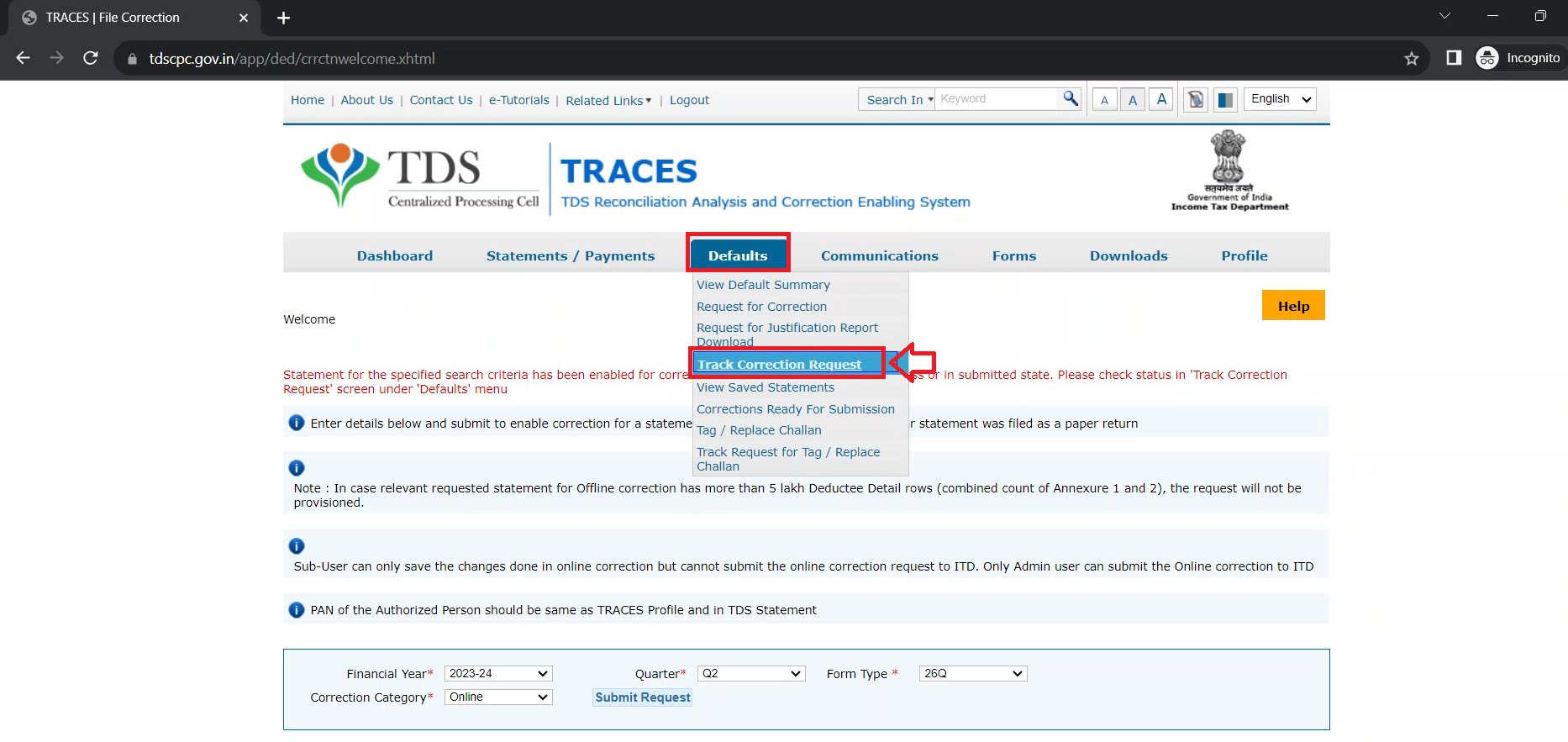Open the Communications menu
1568x742 pixels.
coord(880,255)
